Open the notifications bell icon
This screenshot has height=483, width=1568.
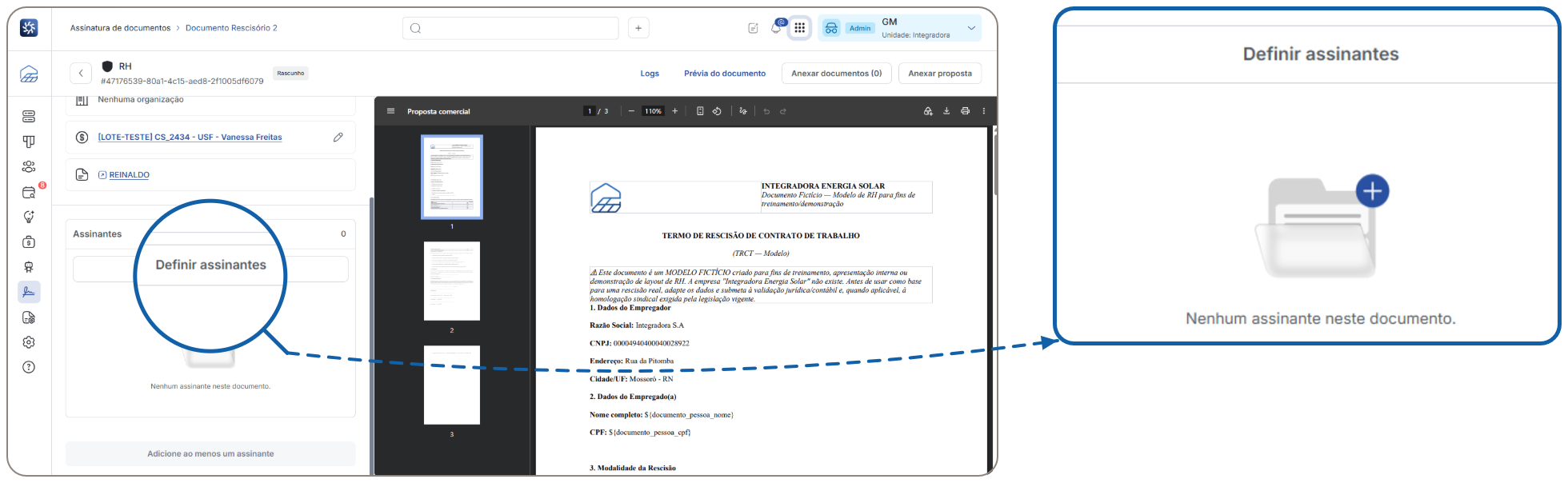point(775,28)
